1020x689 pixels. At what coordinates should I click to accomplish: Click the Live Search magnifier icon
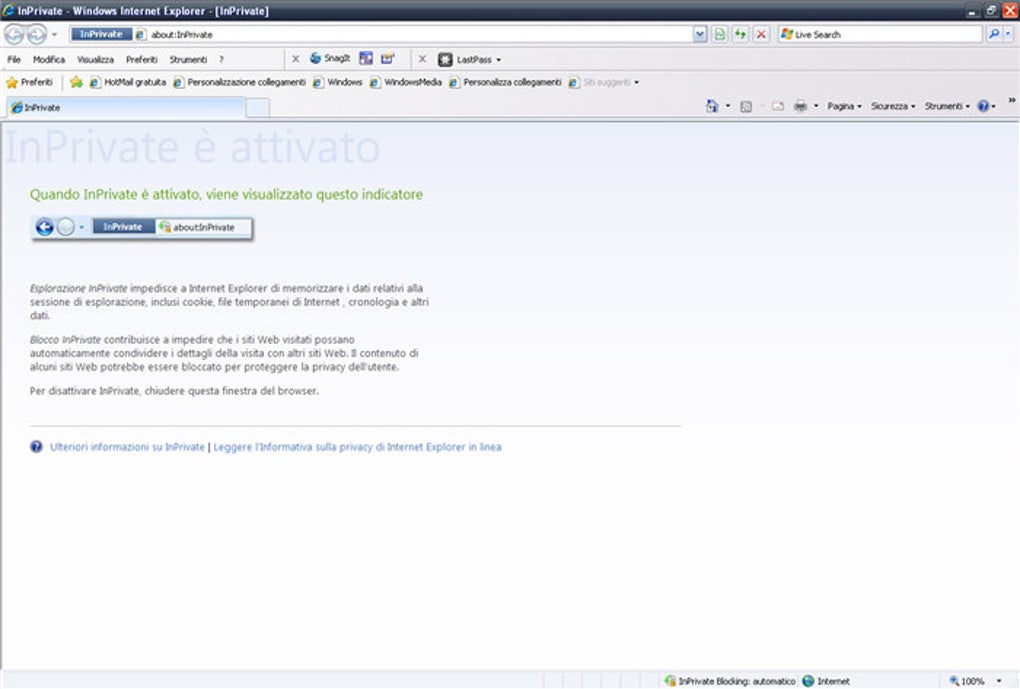point(993,34)
